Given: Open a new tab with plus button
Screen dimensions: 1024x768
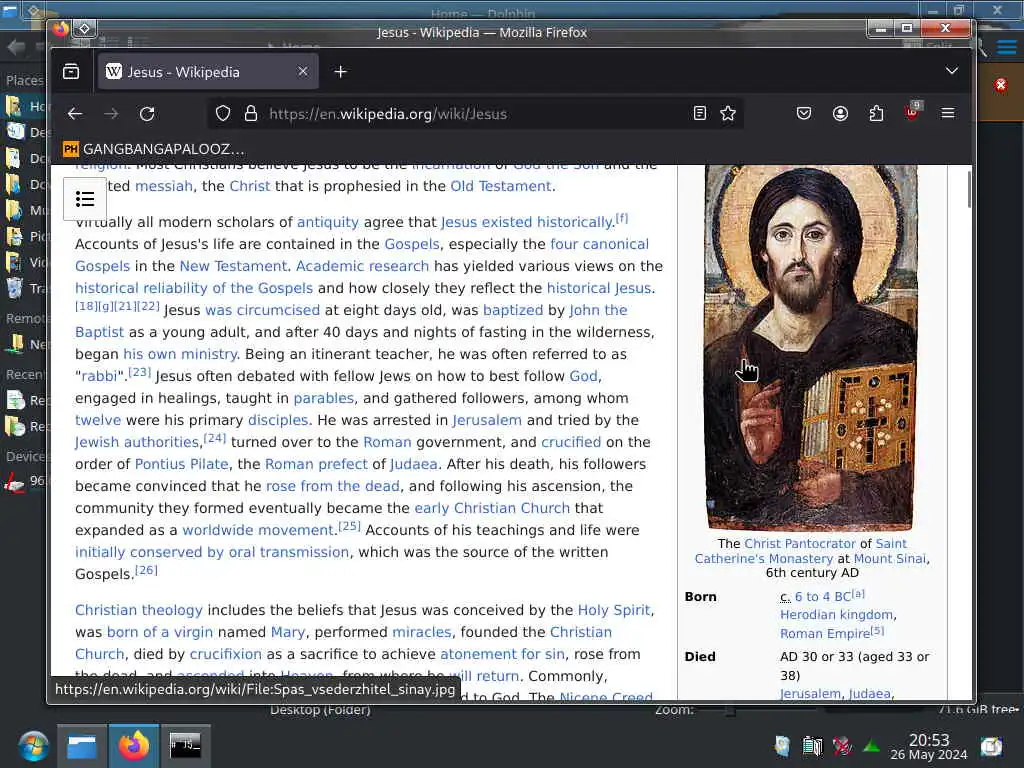Looking at the screenshot, I should tap(340, 72).
